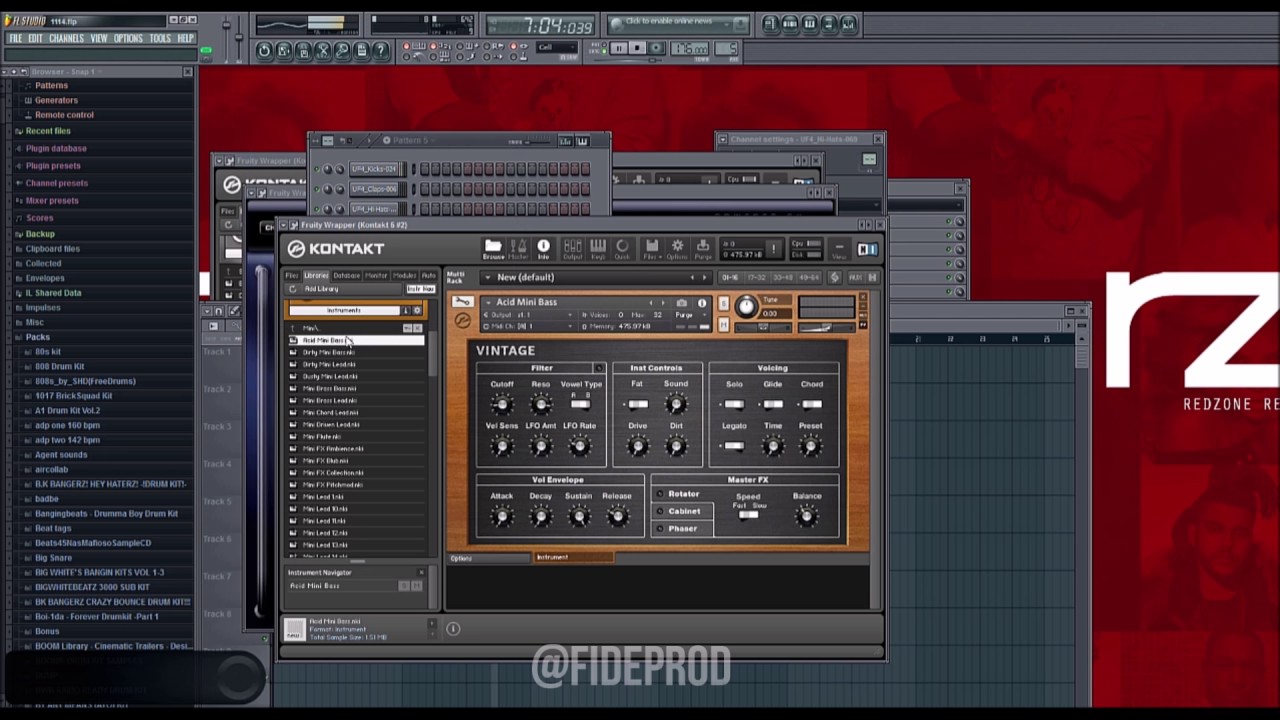1280x720 pixels.
Task: Click the info icon in Kontakt status bar
Action: point(453,628)
